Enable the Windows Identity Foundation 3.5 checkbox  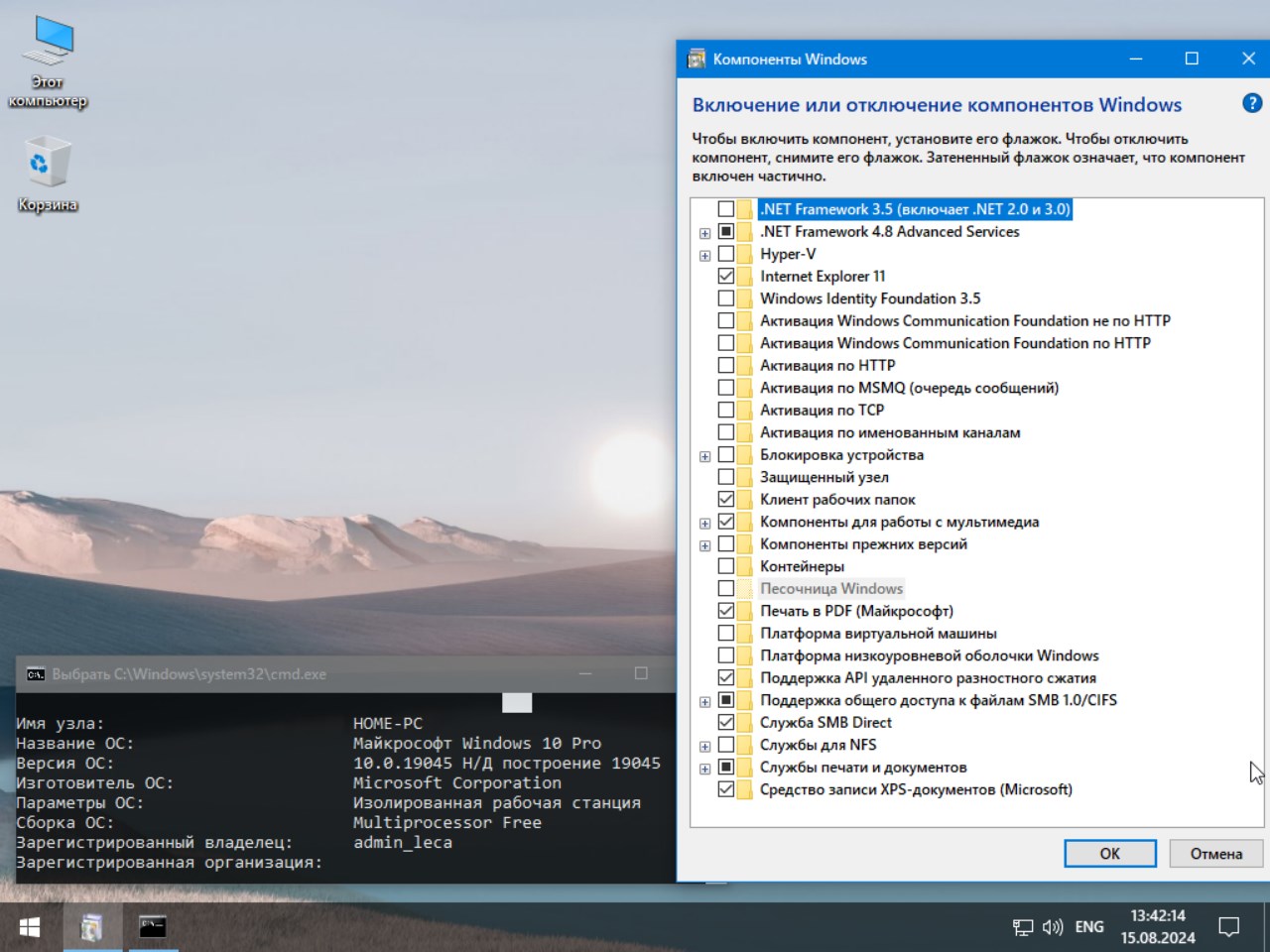click(x=726, y=298)
